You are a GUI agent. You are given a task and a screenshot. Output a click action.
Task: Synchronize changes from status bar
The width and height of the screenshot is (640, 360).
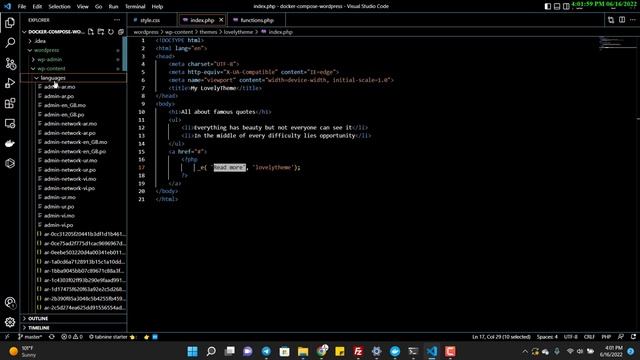pyautogui.click(x=51, y=337)
